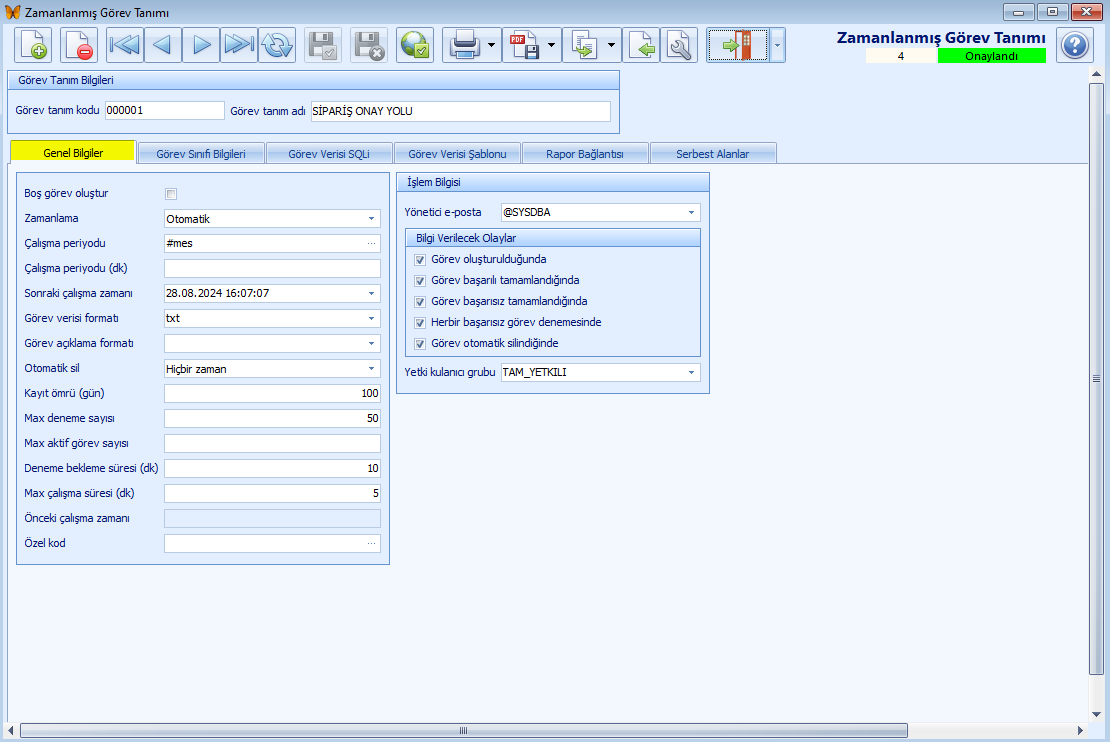Open the 'Rapor Bağlantısı' tab

585,154
